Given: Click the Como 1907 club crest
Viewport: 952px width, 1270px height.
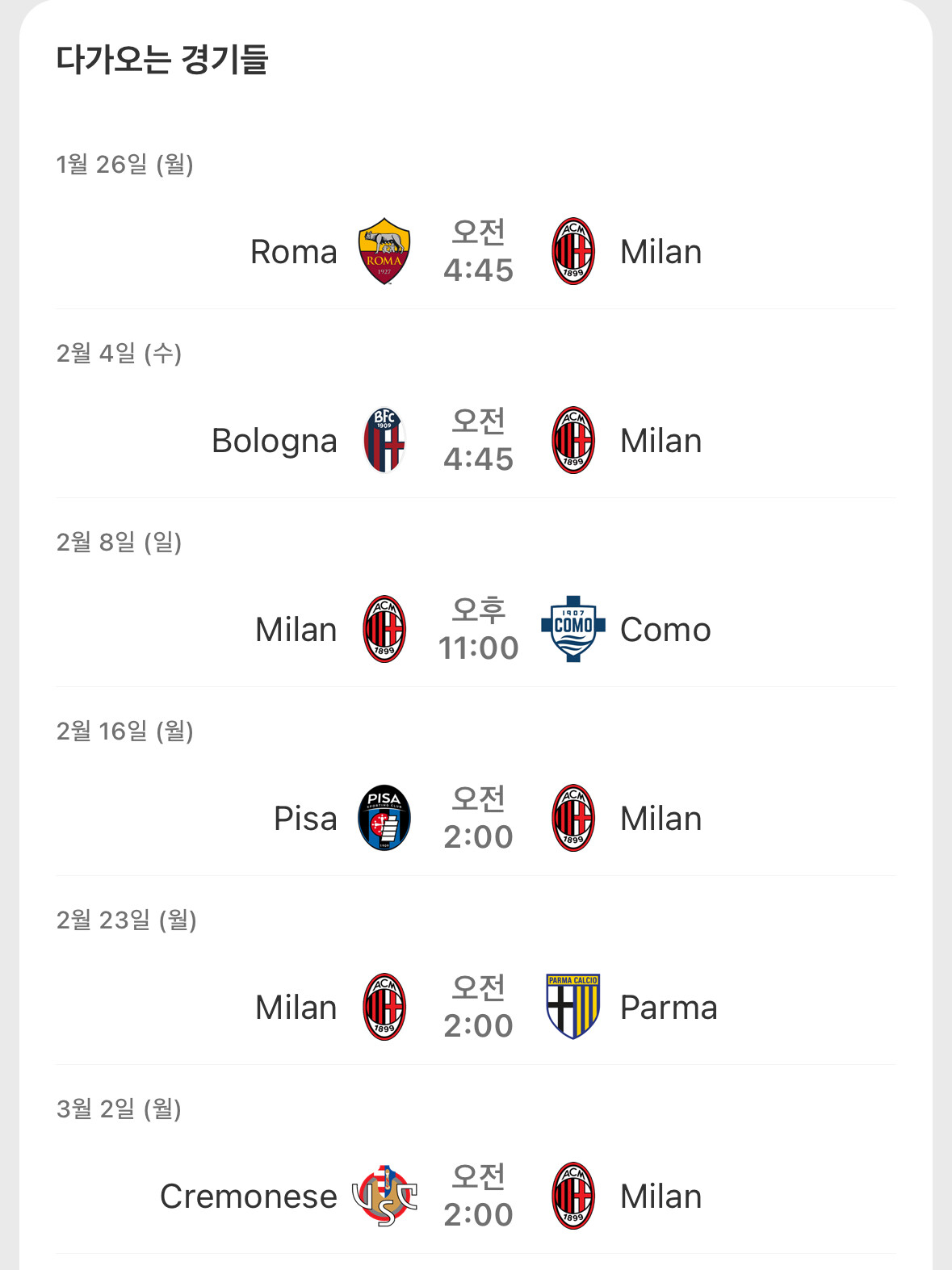Looking at the screenshot, I should tap(573, 629).
